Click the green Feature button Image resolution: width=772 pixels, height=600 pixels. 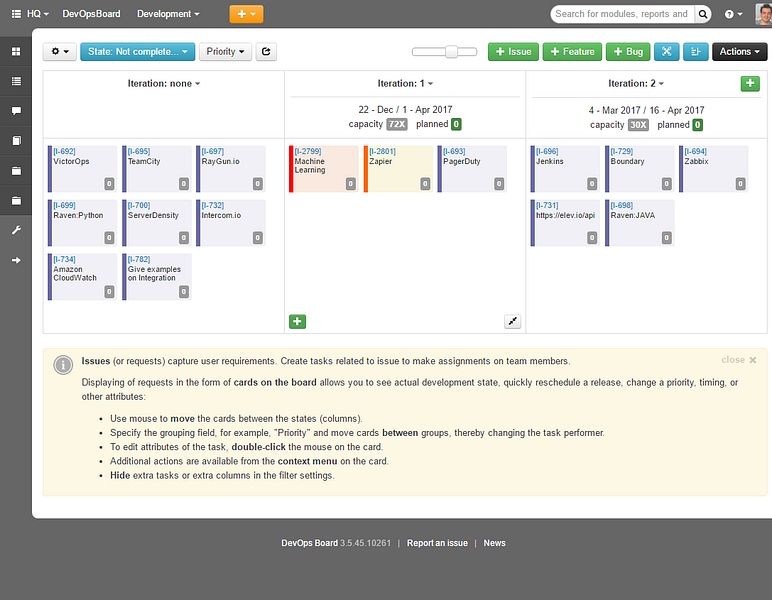pyautogui.click(x=572, y=52)
